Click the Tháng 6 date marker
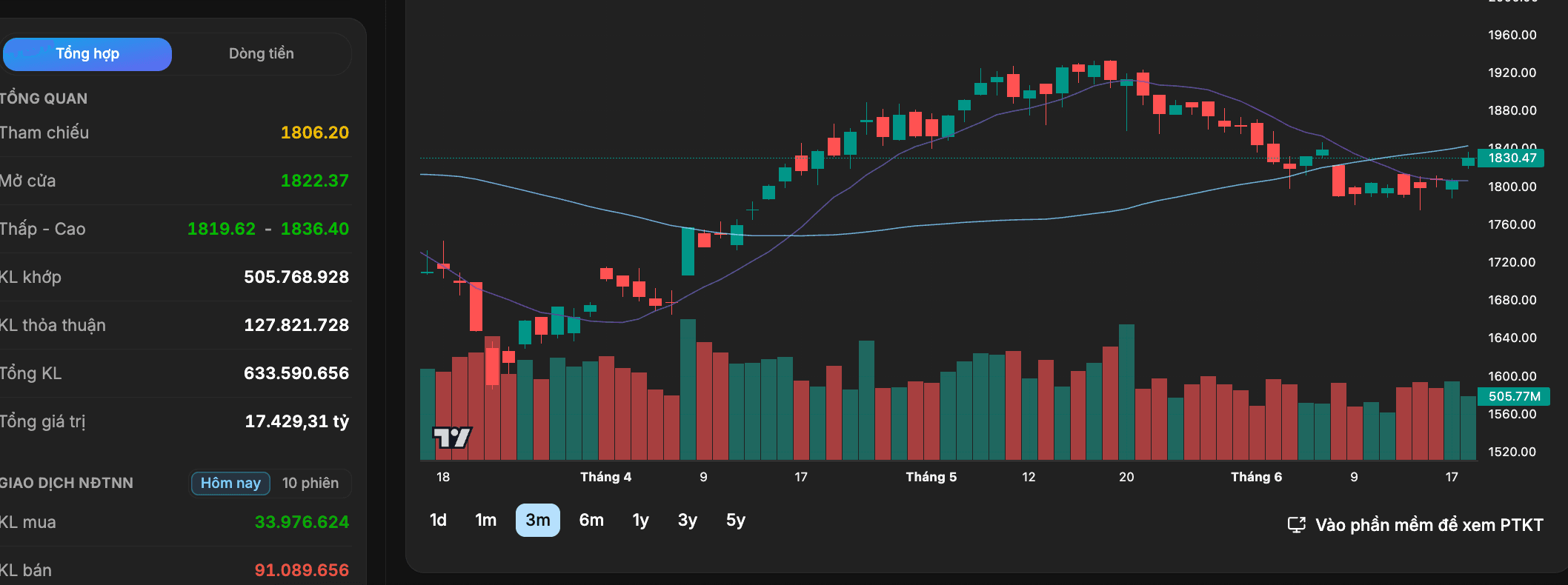This screenshot has height=585, width=1568. 1256,477
